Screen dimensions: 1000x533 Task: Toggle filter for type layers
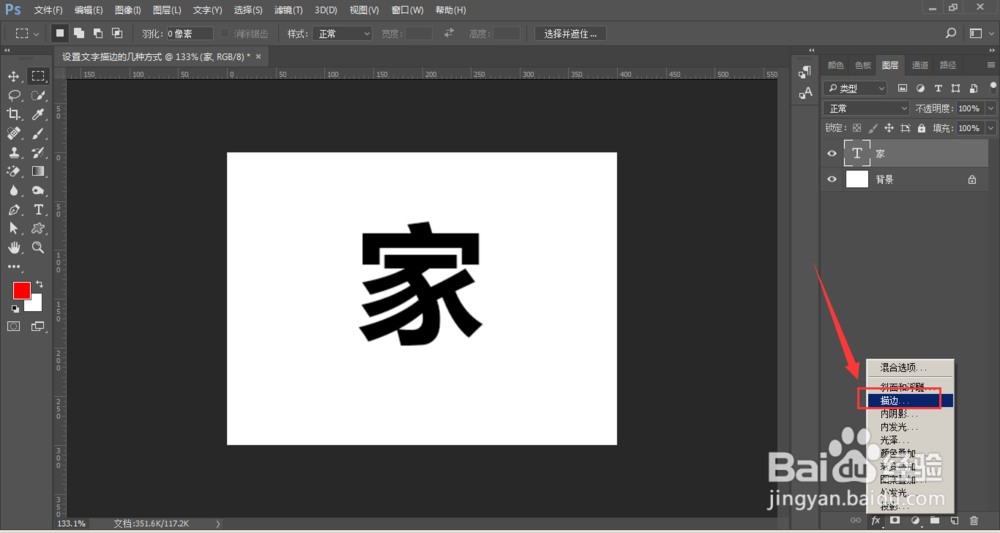[x=938, y=88]
